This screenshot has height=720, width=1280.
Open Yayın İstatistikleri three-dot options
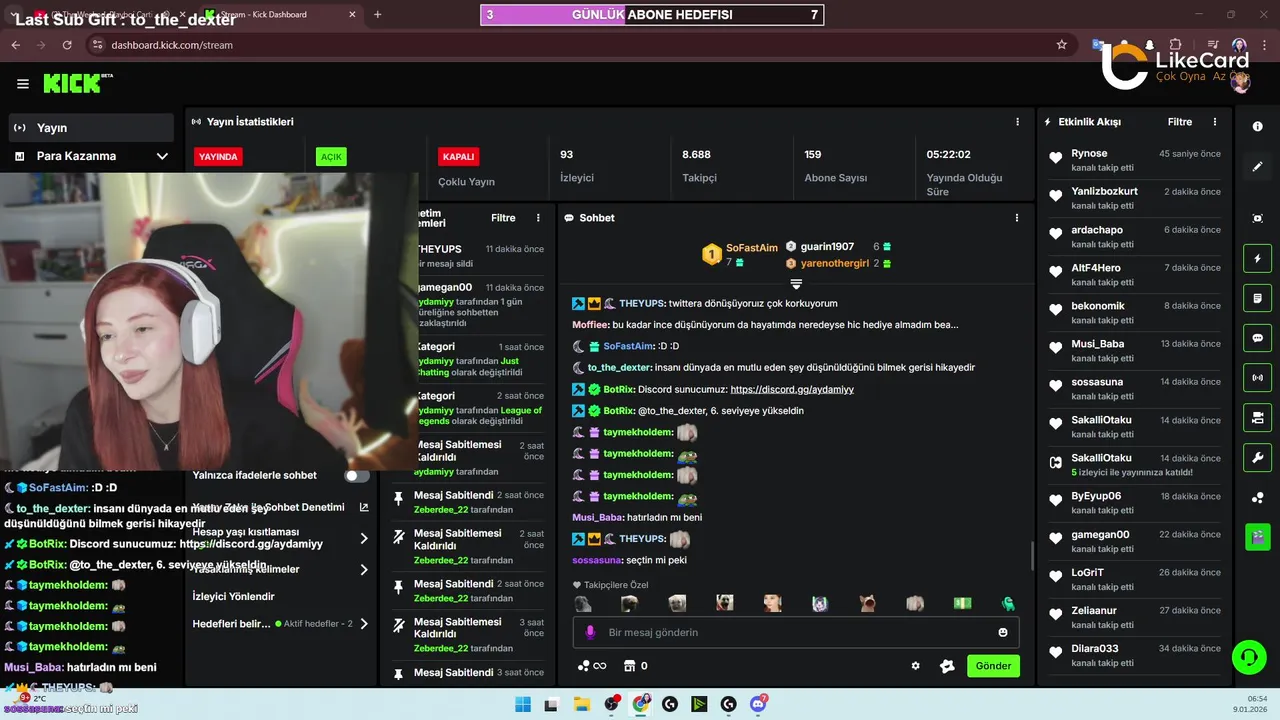[1017, 122]
